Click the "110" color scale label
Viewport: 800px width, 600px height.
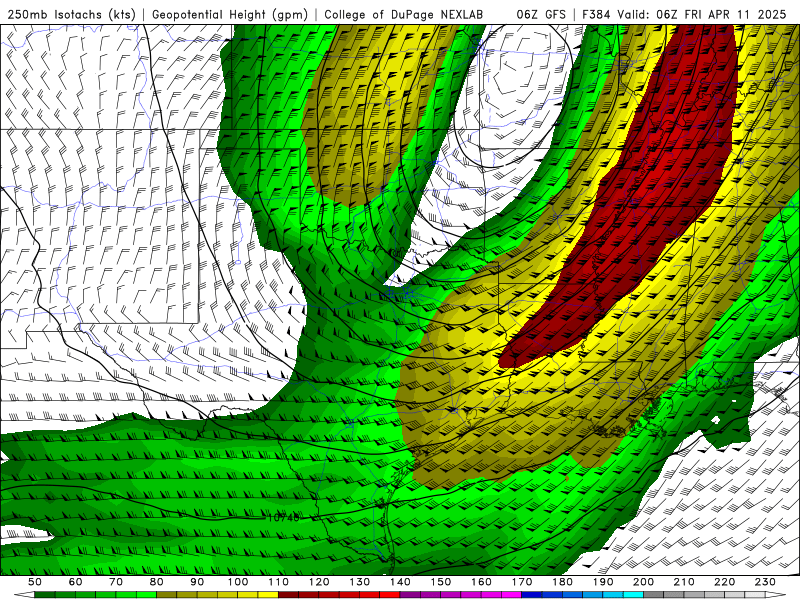tap(279, 582)
